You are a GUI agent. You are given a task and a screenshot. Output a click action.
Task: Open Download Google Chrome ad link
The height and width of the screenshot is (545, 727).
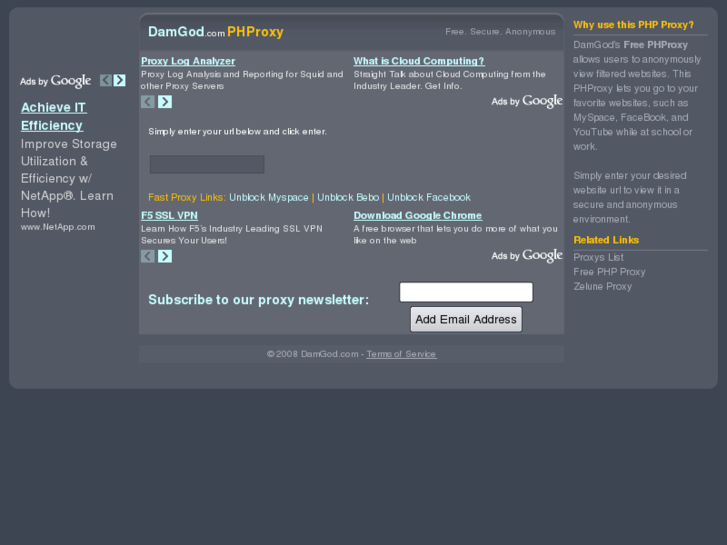coord(417,215)
